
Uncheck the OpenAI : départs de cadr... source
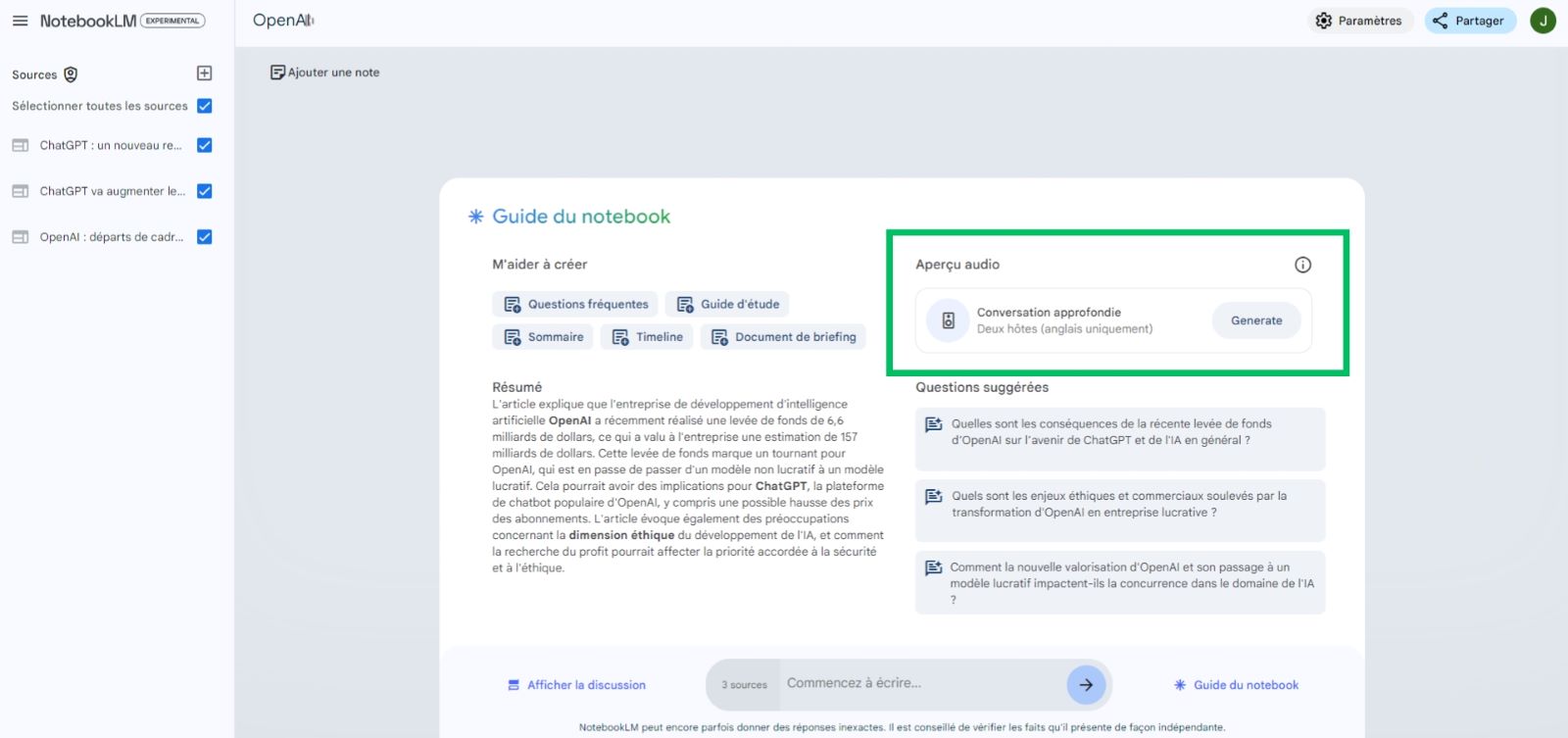(x=205, y=237)
